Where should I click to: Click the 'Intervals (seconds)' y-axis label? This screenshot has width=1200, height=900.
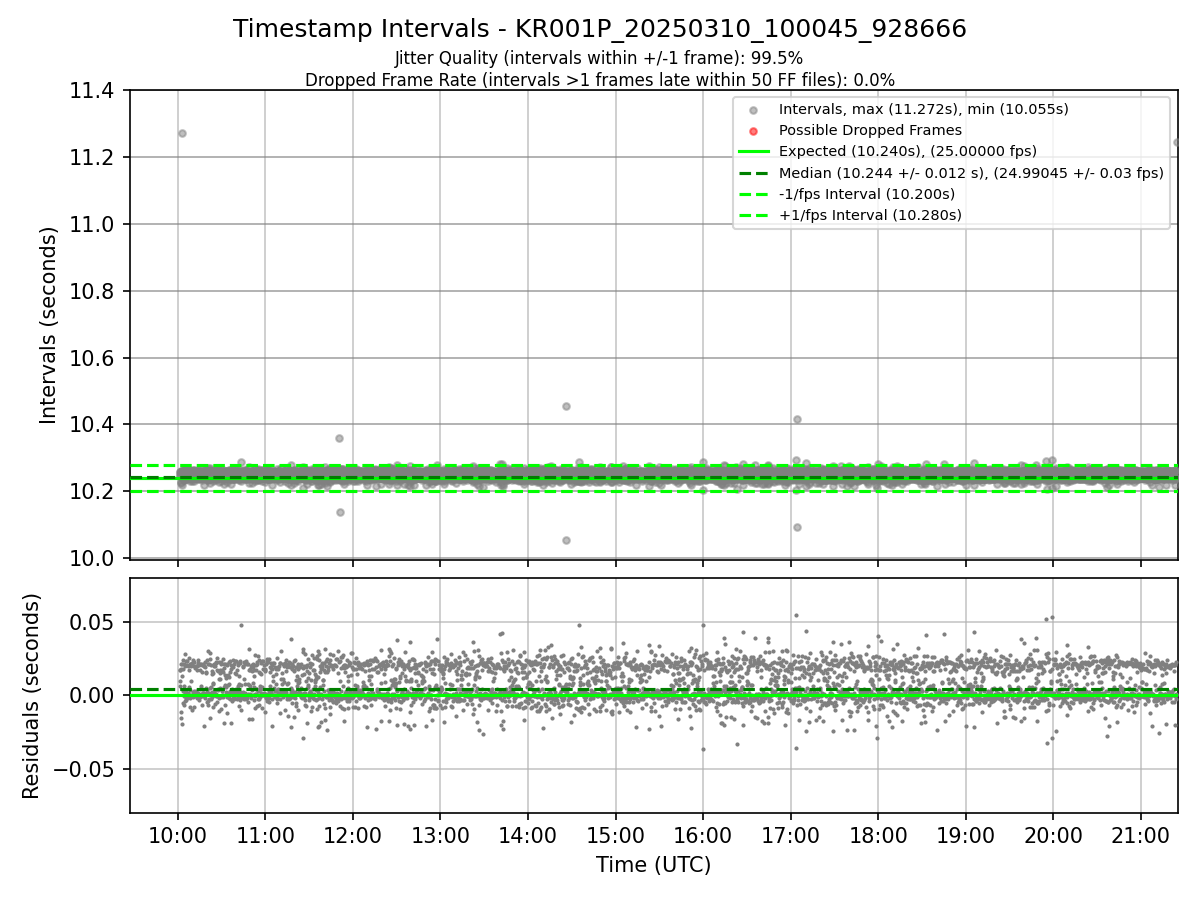coord(49,325)
